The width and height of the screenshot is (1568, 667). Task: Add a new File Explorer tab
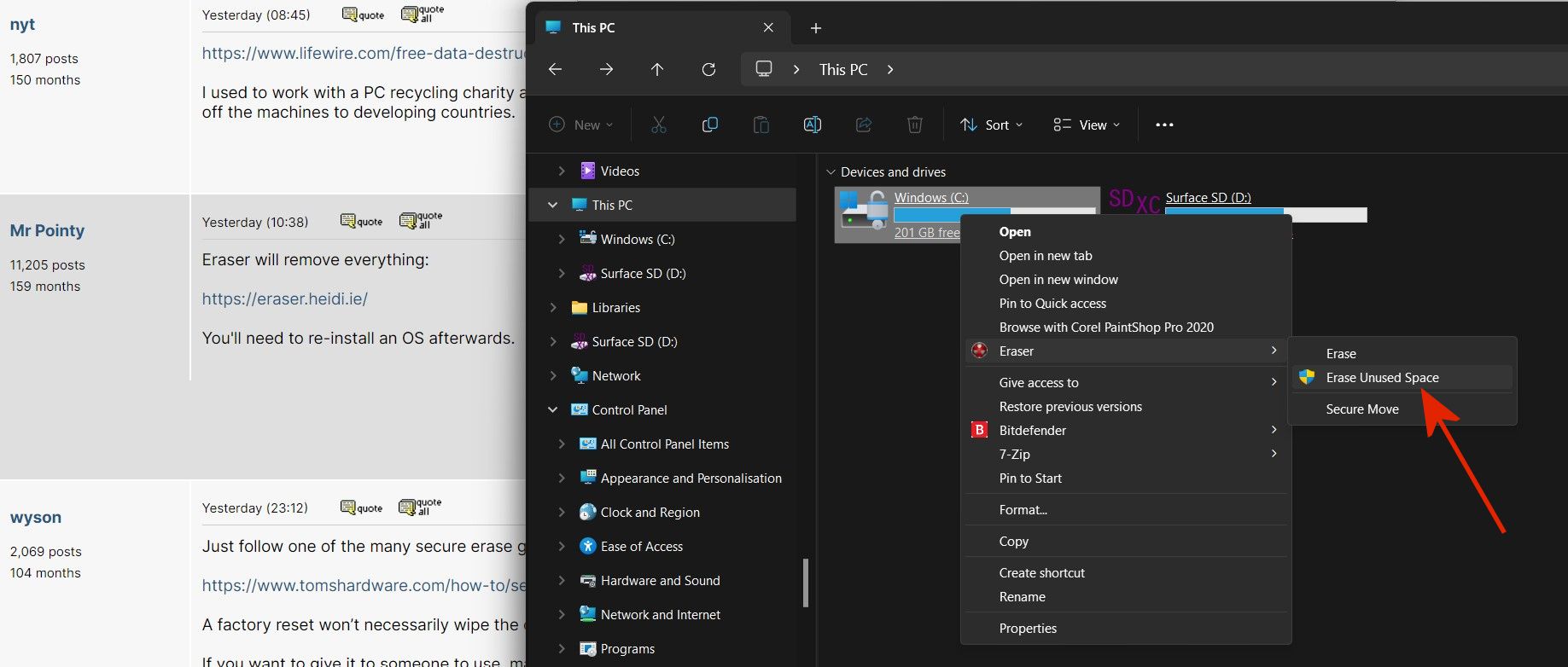pyautogui.click(x=815, y=28)
